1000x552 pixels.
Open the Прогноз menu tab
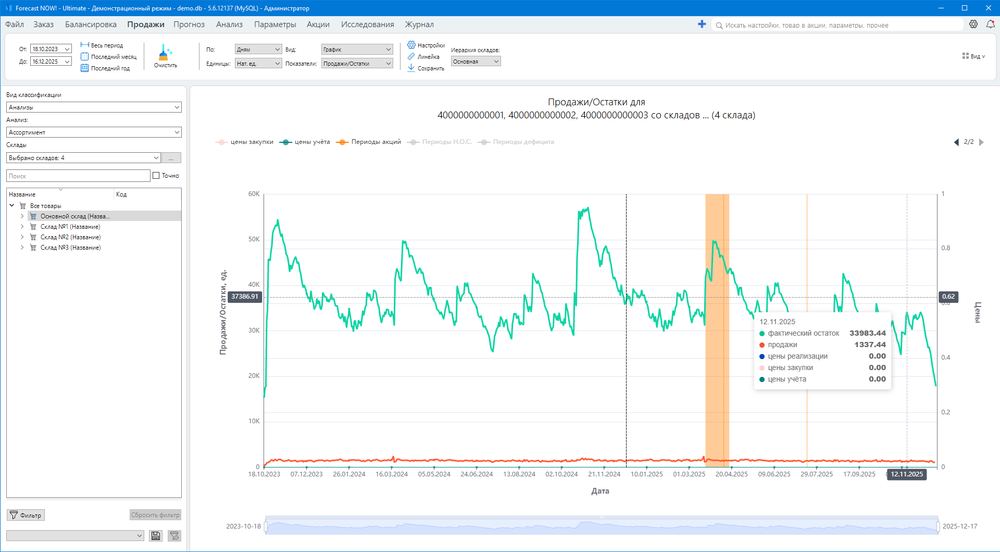[188, 23]
